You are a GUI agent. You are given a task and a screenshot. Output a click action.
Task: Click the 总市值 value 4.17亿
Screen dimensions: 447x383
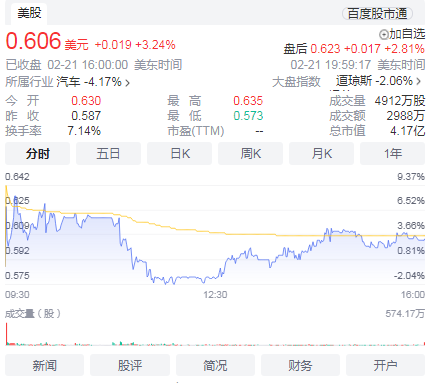point(408,131)
